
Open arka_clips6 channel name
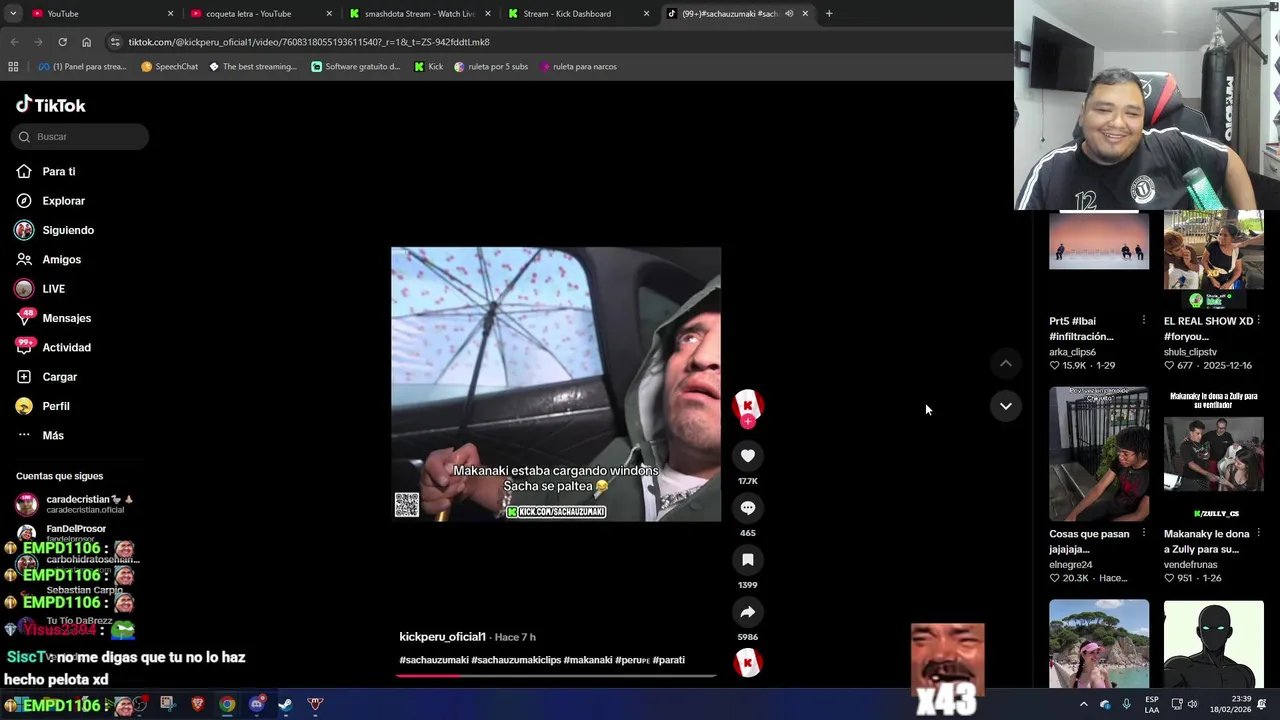tap(1072, 352)
